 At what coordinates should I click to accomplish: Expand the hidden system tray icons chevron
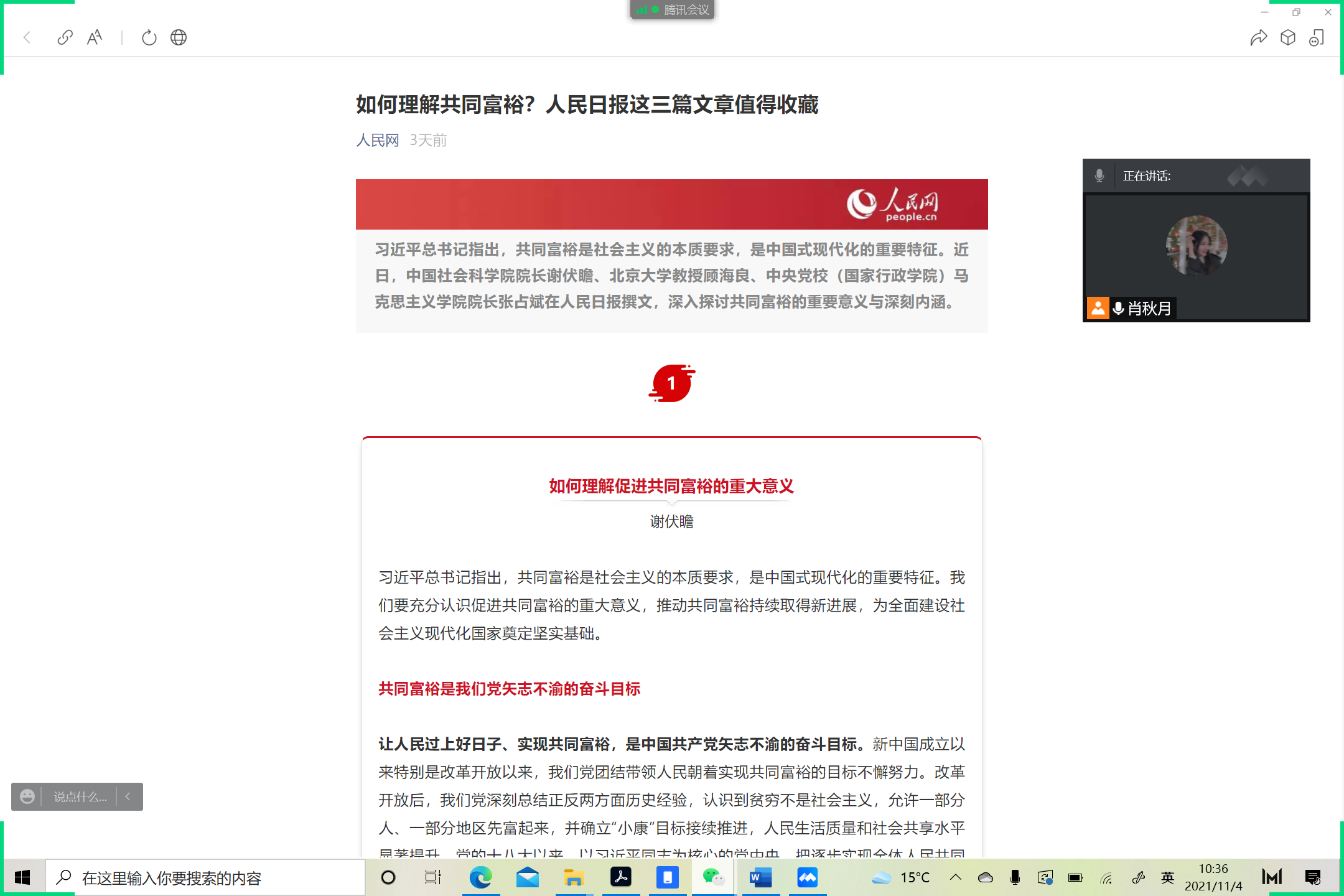pos(956,877)
